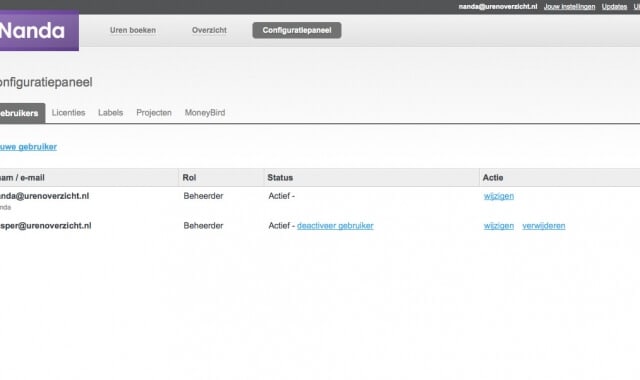Open the Updates link
Viewport: 640px width, 380px height.
click(614, 7)
